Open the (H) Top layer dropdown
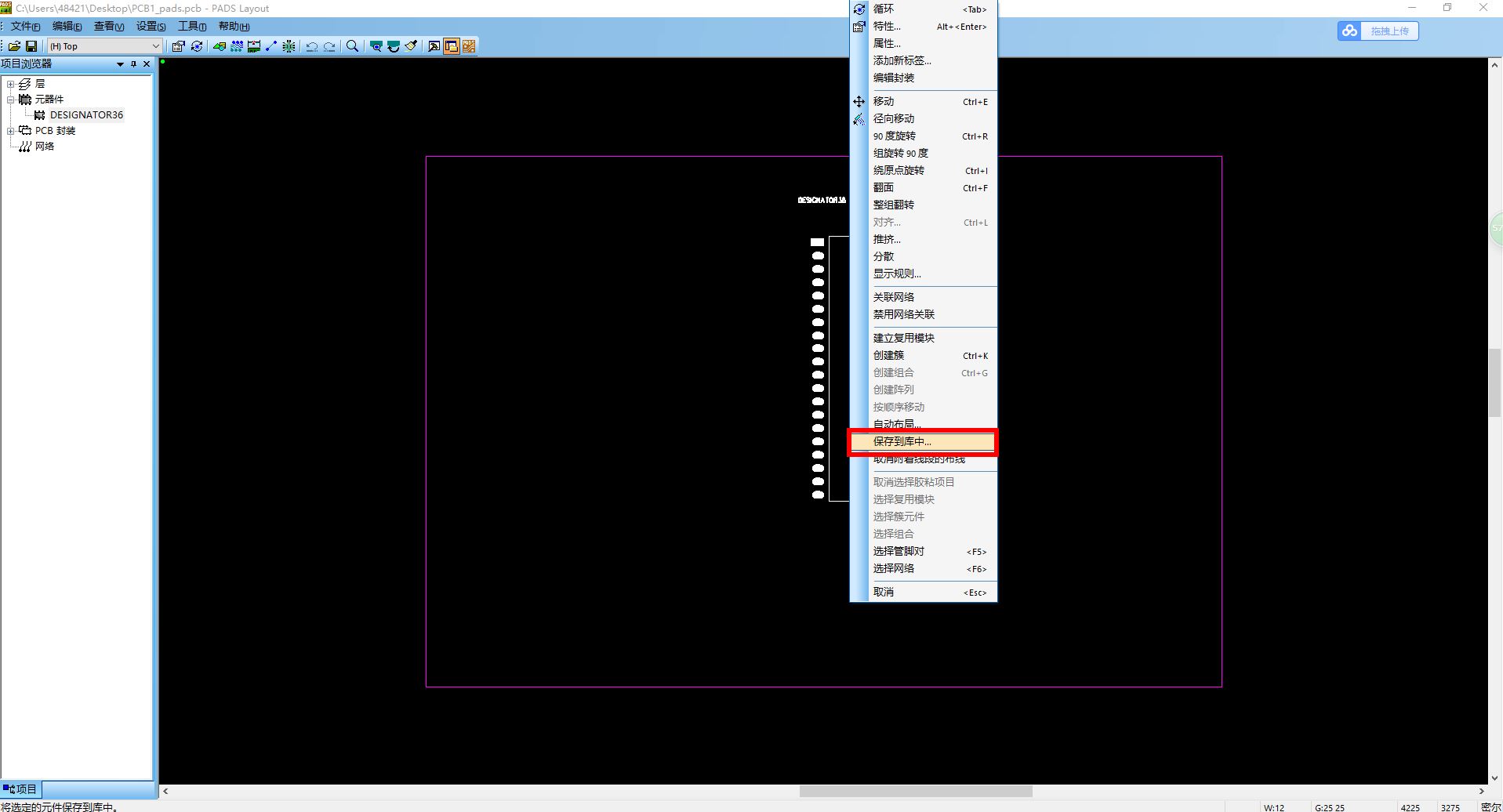 (155, 46)
